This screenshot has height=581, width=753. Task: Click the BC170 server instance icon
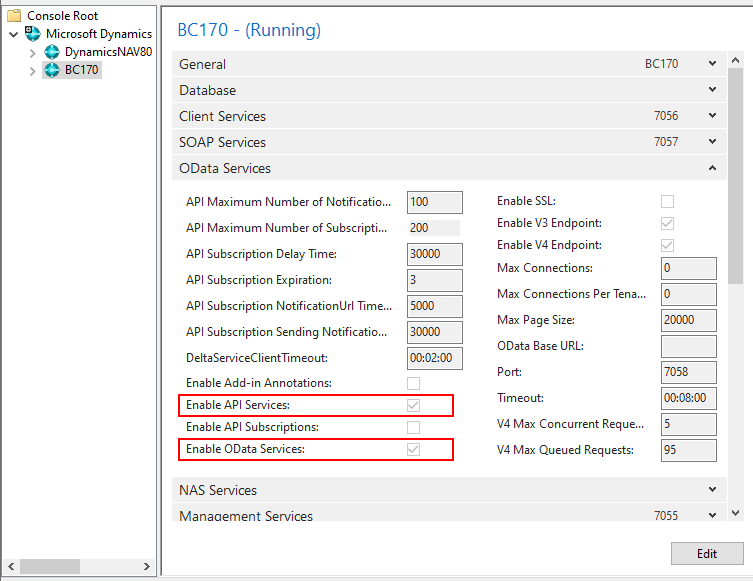pyautogui.click(x=52, y=70)
